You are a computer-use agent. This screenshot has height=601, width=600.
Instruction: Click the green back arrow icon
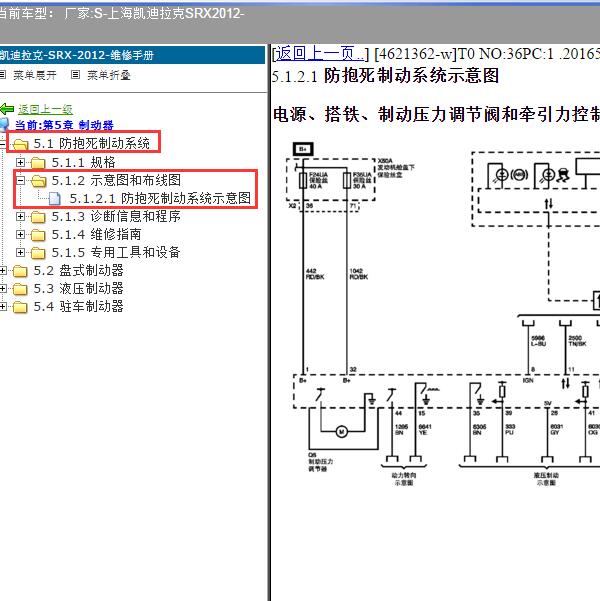[7, 109]
